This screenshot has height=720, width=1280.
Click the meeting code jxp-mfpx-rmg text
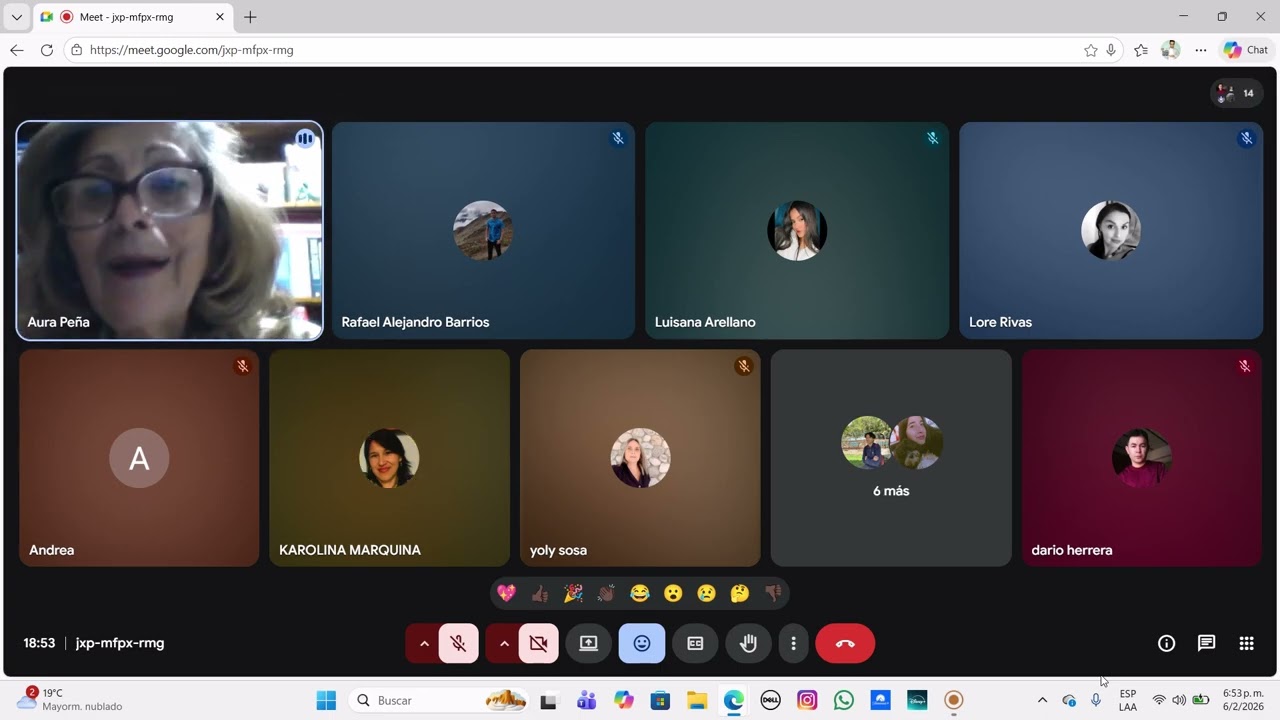pyautogui.click(x=120, y=643)
